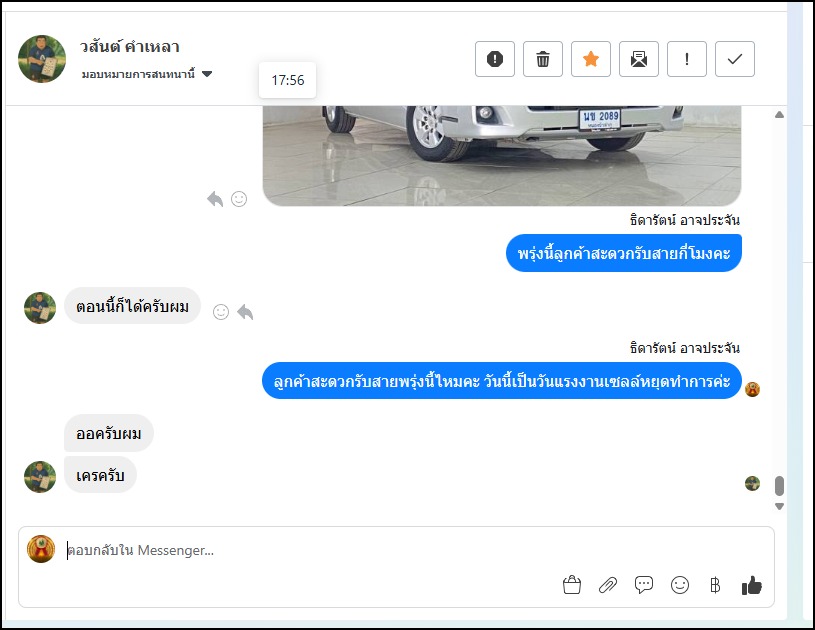The image size is (815, 630).
Task: Select message พรุ่งนี้ลูกค้าสะดวกรับสายกี่โมงคะ
Action: pos(624,253)
